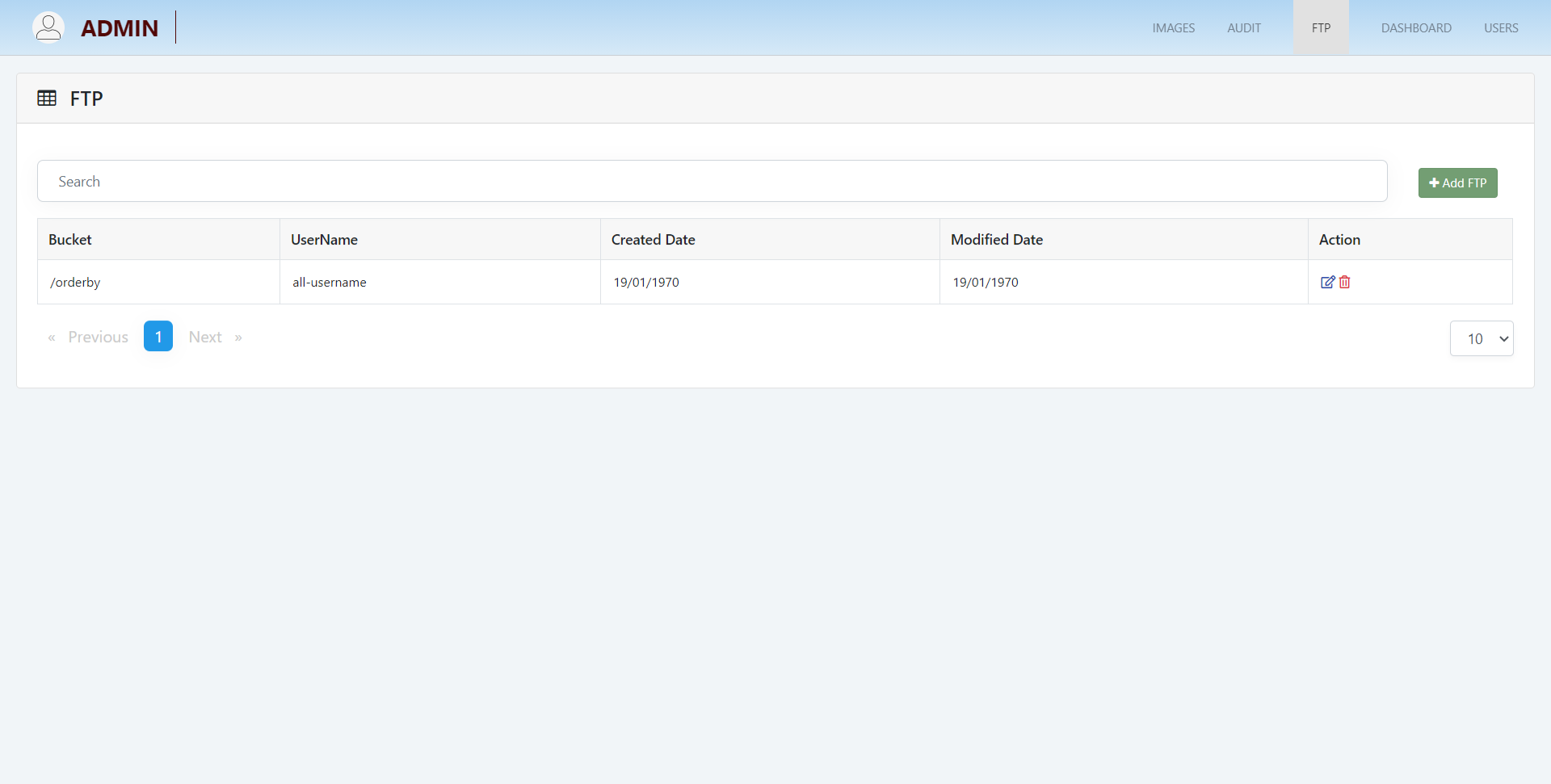Click the Bucket column header
Viewport: 1551px width, 784px height.
tap(70, 240)
